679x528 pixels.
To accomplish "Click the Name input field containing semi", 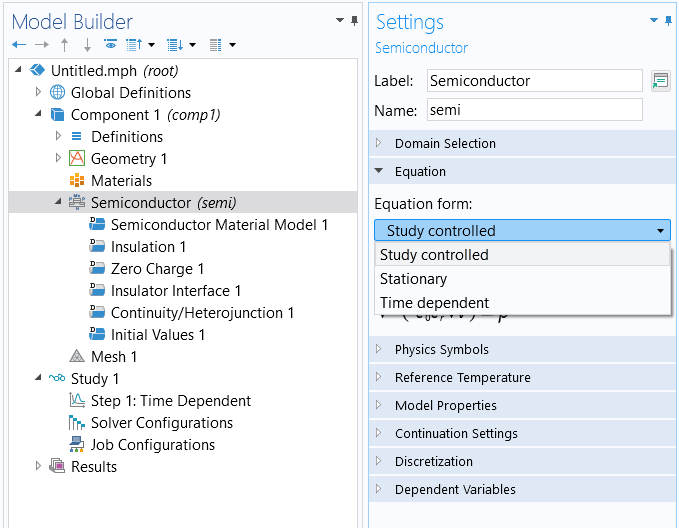I will pyautogui.click(x=534, y=110).
